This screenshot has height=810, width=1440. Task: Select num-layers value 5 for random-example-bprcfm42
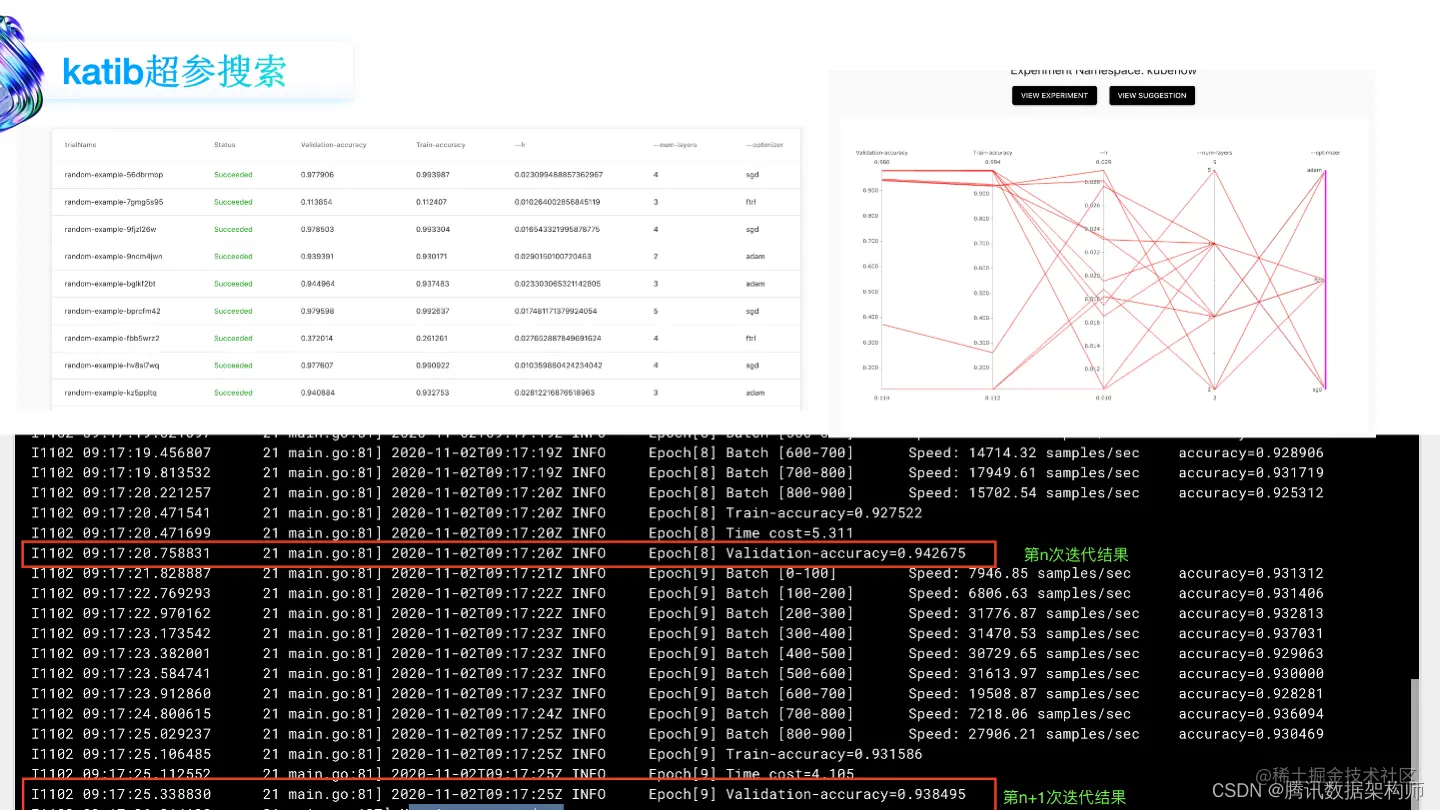(655, 311)
